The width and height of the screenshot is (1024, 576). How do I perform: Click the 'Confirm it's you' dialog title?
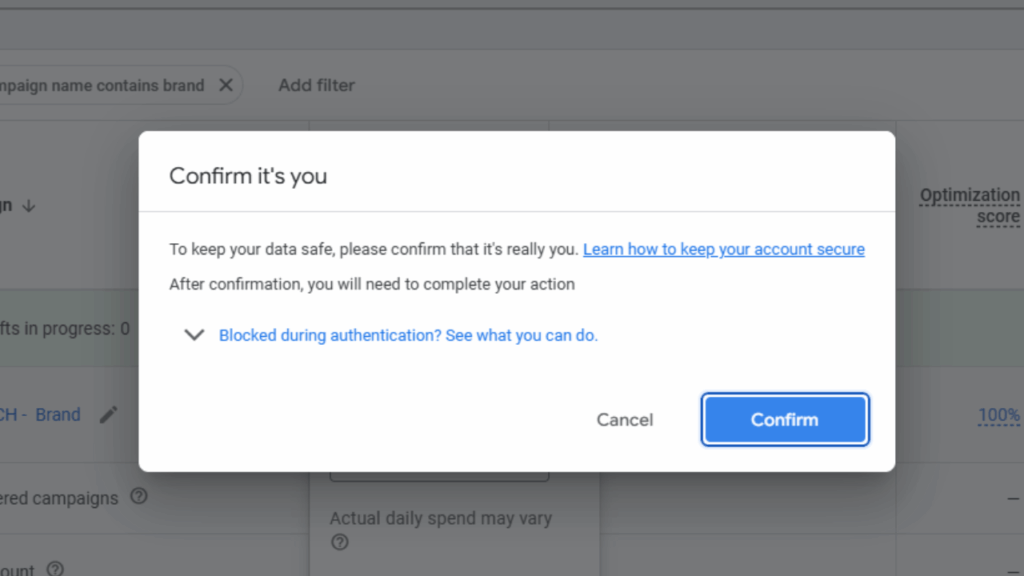(248, 176)
